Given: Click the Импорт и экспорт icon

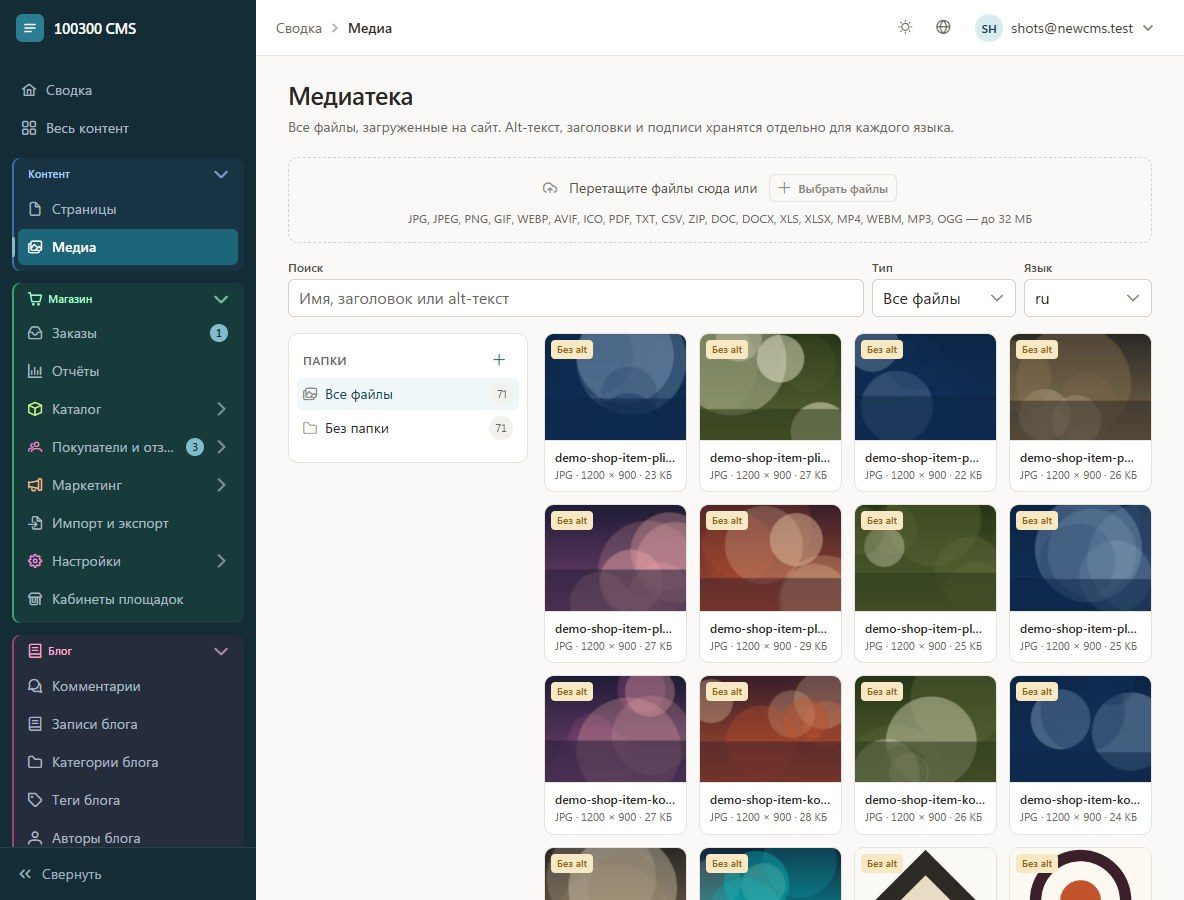Looking at the screenshot, I should (x=35, y=523).
